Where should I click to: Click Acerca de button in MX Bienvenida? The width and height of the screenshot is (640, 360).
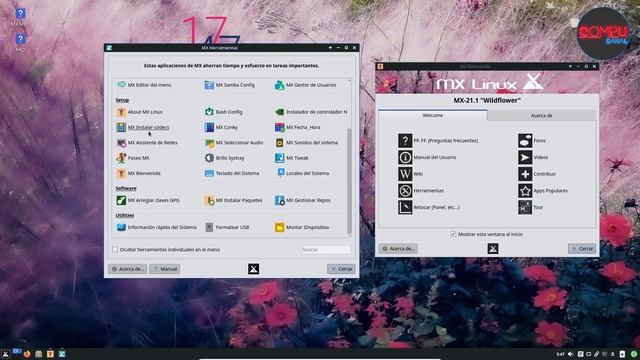coord(398,249)
